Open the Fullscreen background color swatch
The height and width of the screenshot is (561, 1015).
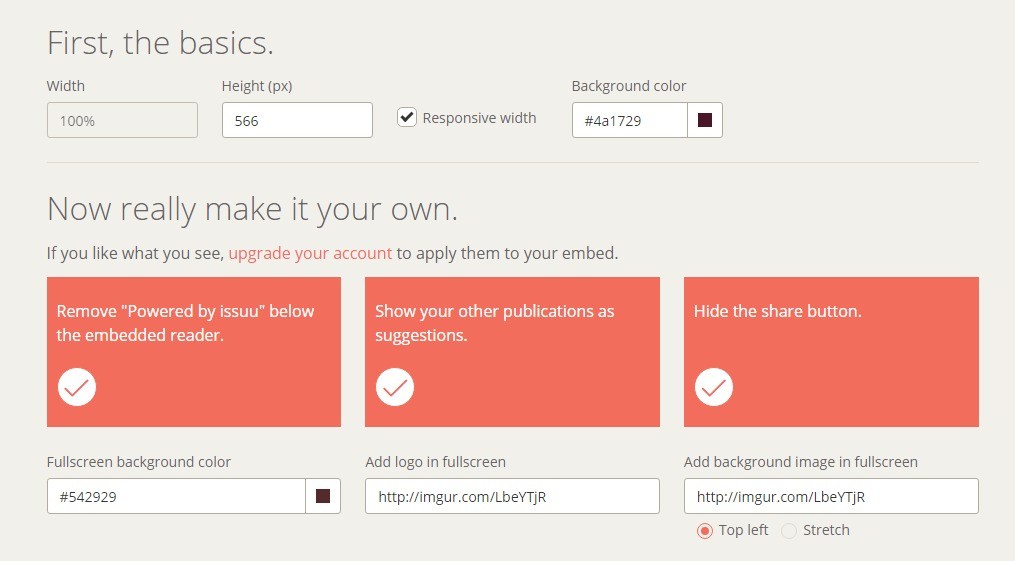point(323,496)
